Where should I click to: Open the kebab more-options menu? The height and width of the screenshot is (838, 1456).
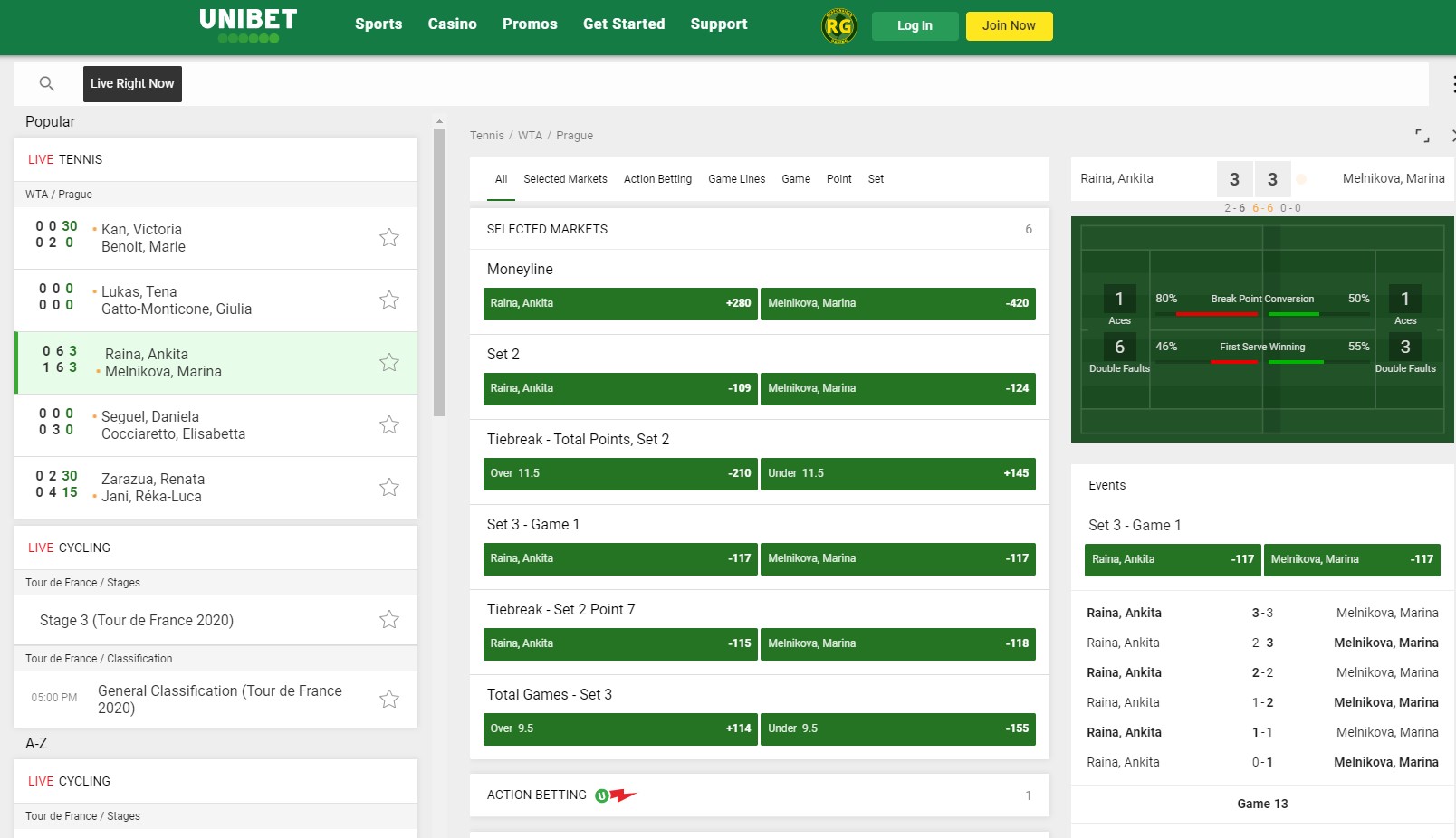[1452, 84]
